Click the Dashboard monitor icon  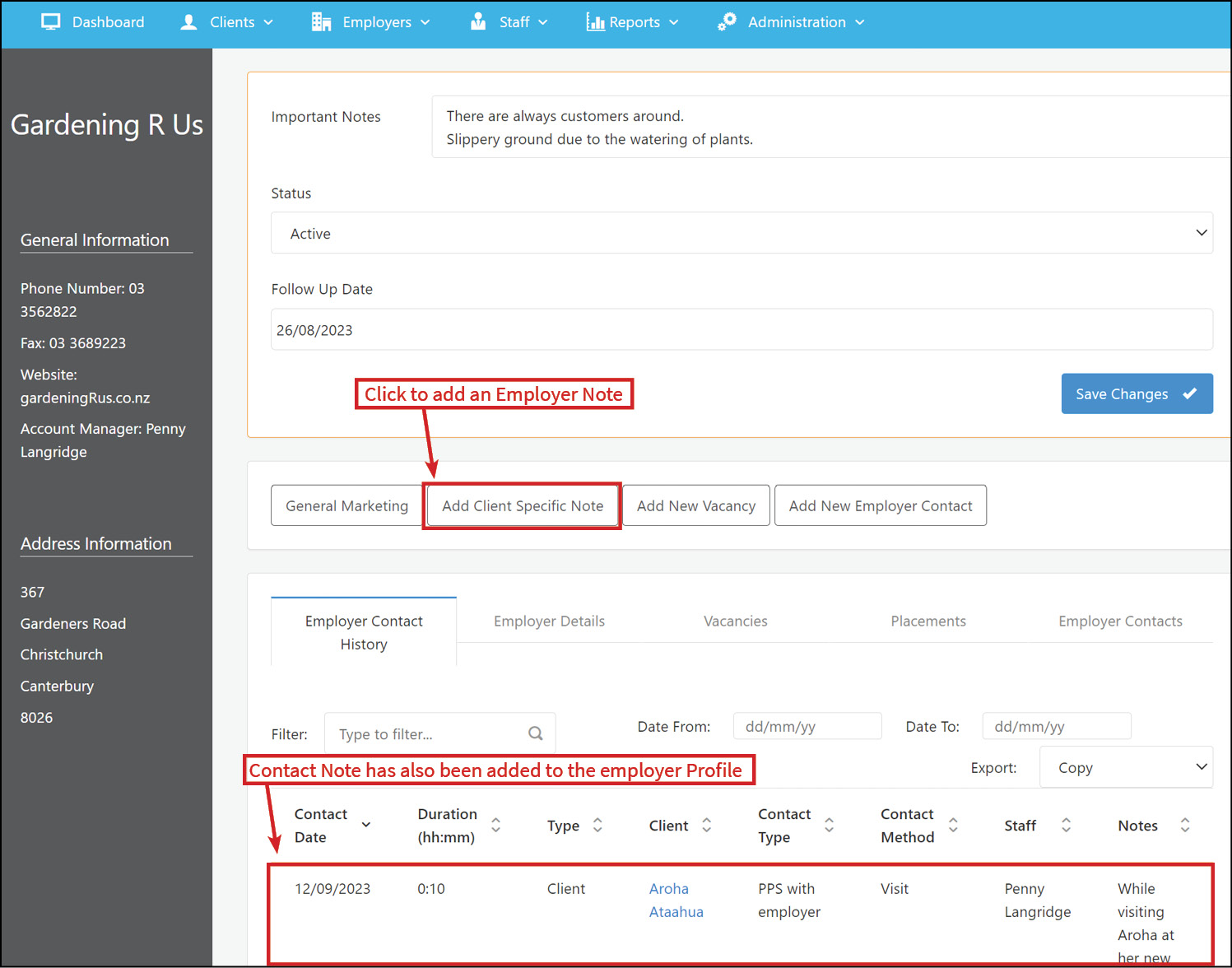51,22
